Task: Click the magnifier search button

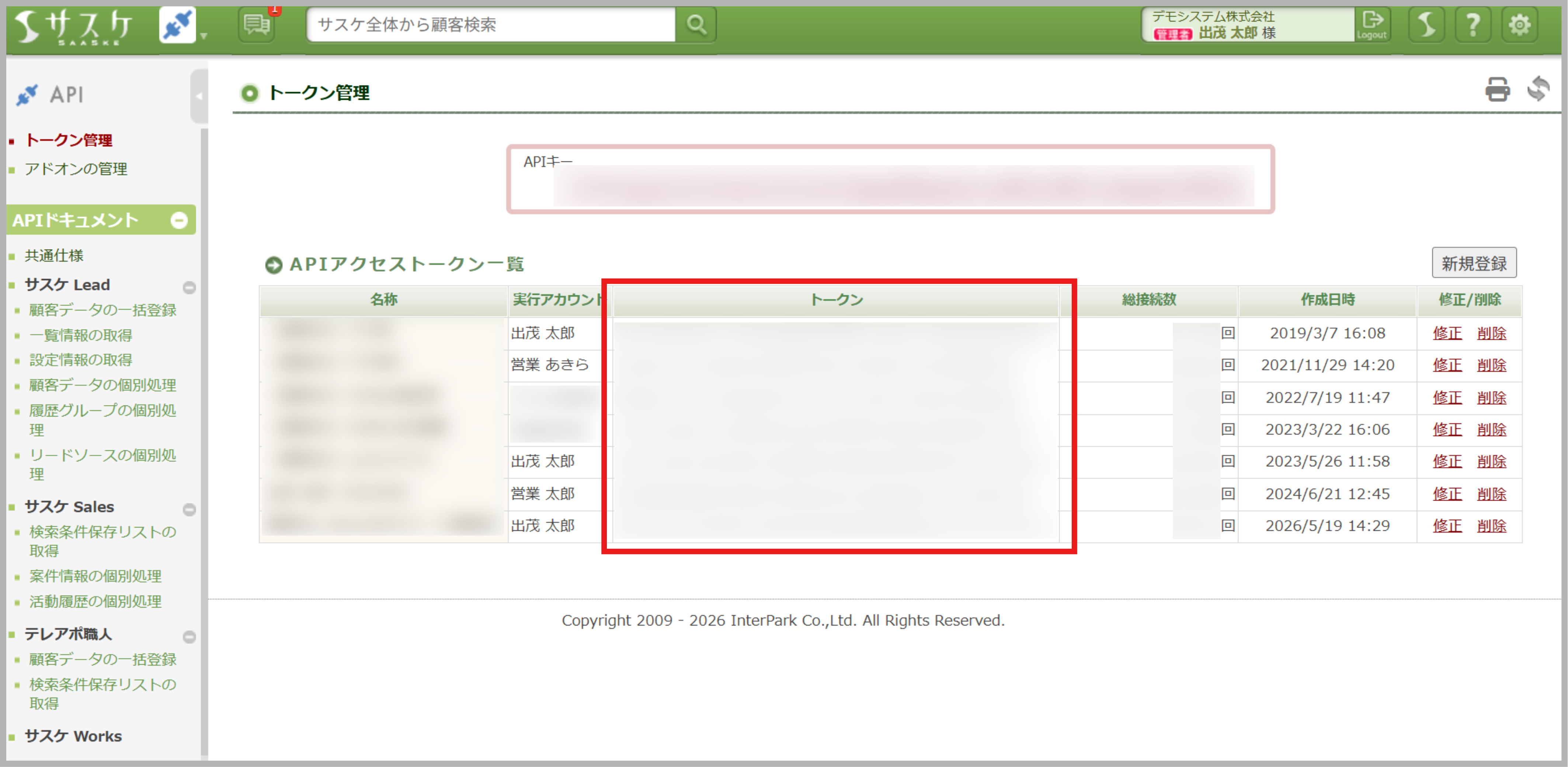Action: pyautogui.click(x=696, y=25)
